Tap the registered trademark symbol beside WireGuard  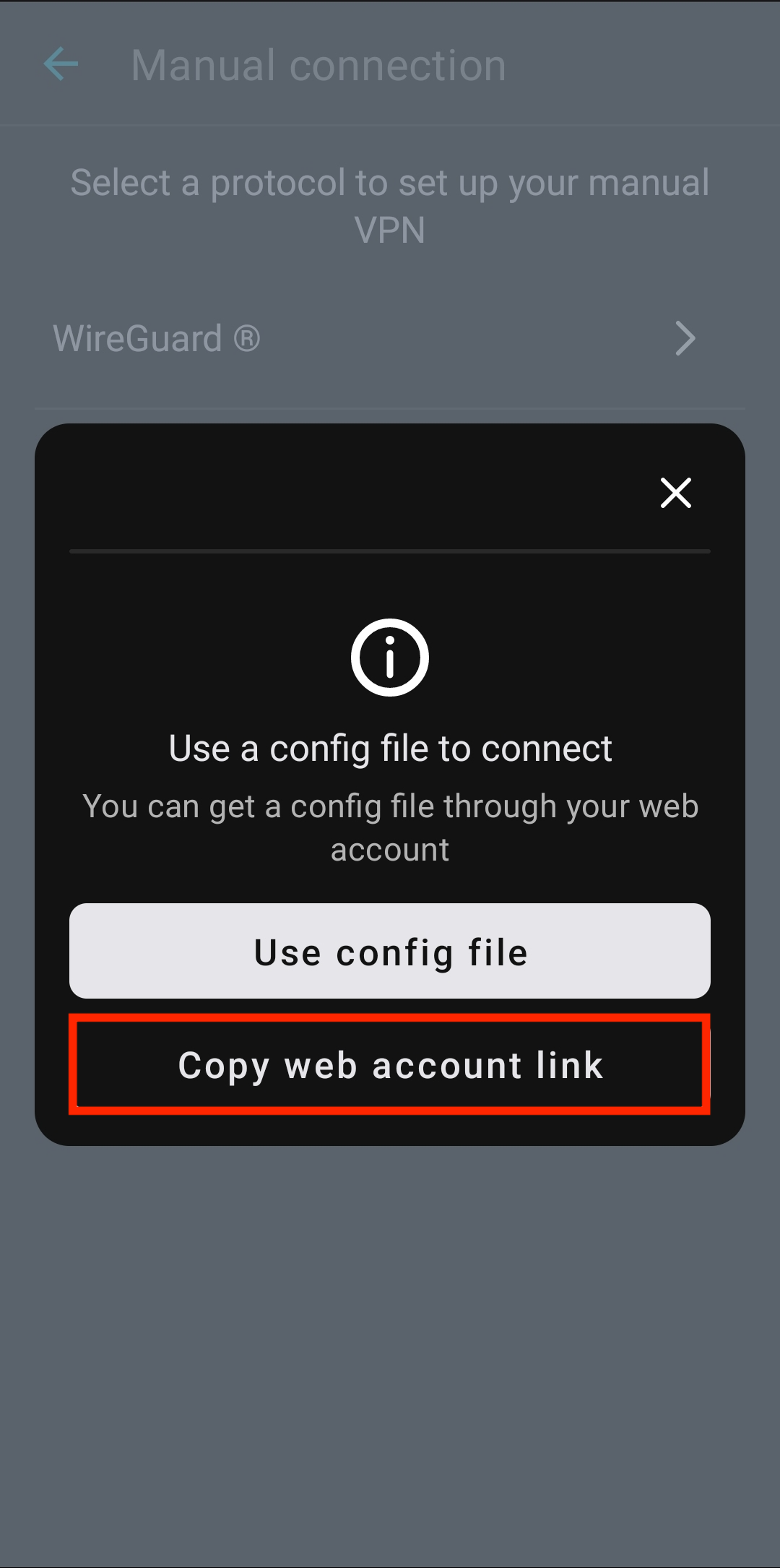[x=246, y=338]
